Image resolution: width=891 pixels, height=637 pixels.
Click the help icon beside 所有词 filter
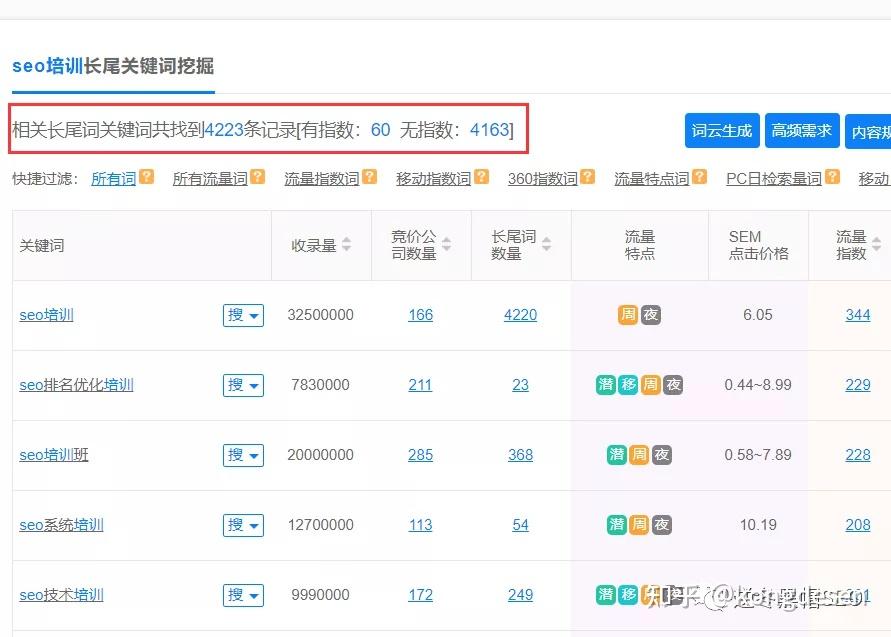(x=147, y=178)
